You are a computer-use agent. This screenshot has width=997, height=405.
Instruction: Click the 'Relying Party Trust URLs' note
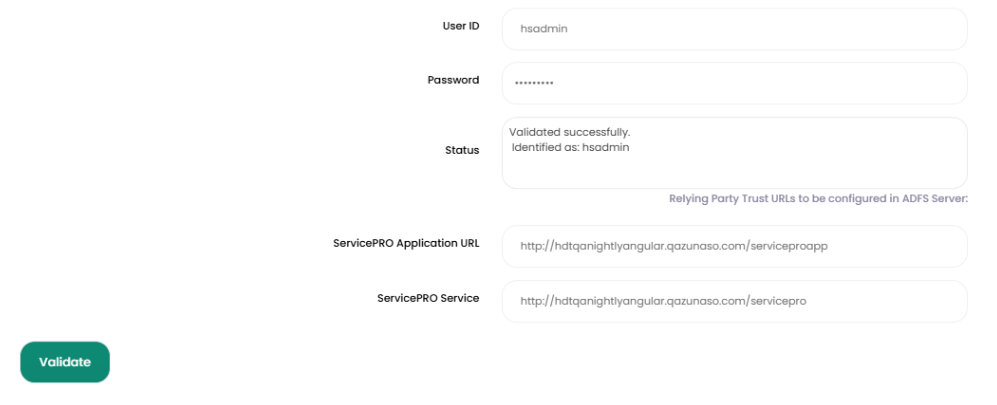pos(818,199)
